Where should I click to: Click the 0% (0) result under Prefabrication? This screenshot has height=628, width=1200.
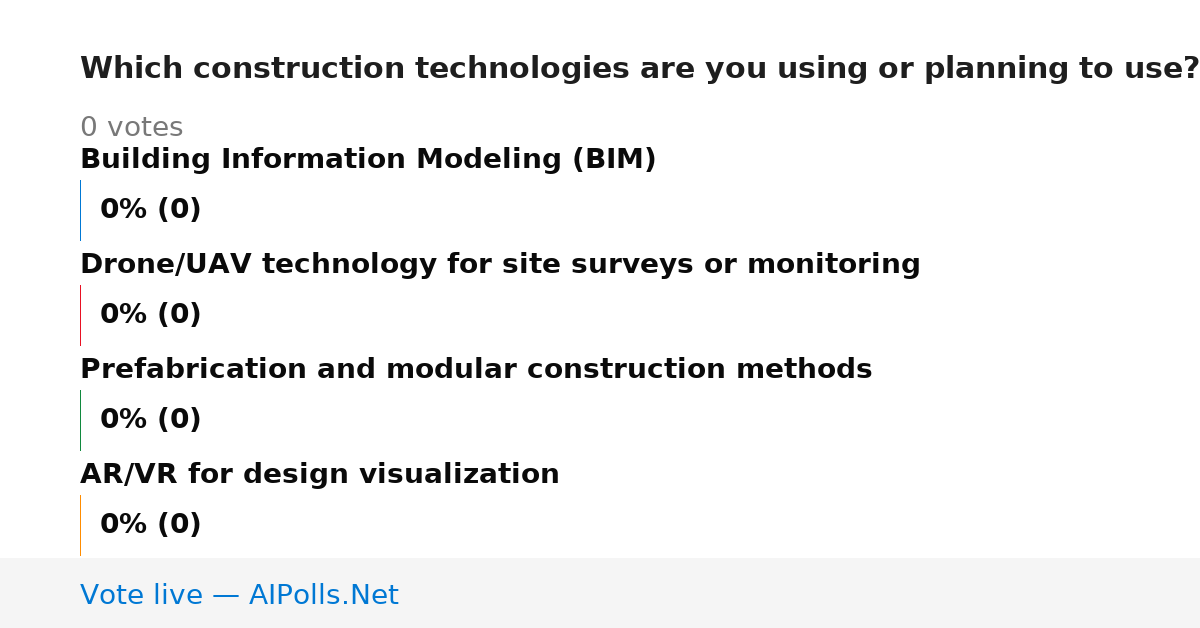coord(150,420)
